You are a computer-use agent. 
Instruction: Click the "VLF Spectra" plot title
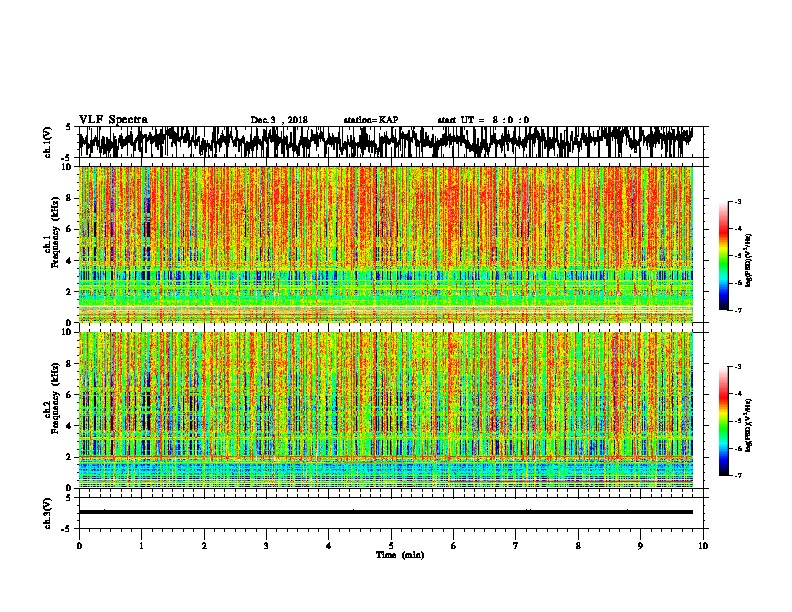[113, 120]
